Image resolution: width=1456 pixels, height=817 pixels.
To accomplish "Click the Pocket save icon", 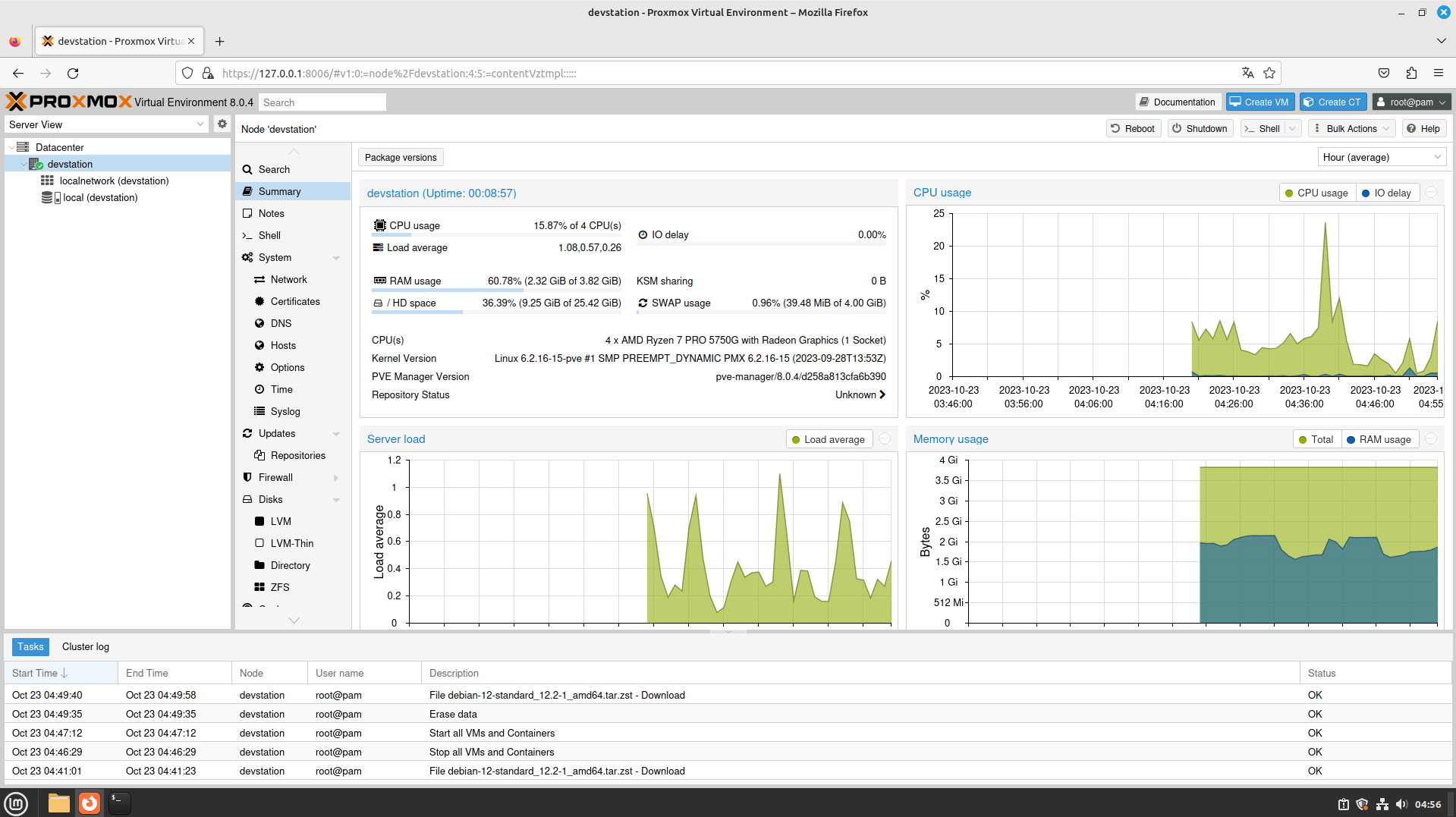I will tap(1384, 73).
